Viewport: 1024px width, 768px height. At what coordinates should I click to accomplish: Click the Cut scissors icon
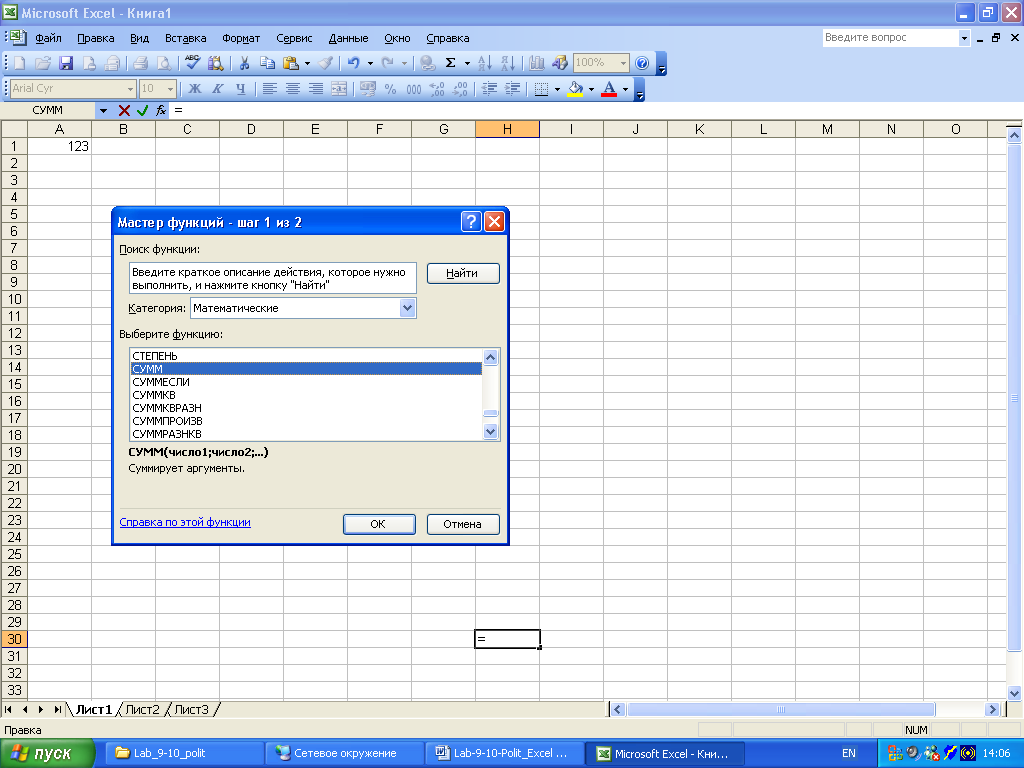244,63
